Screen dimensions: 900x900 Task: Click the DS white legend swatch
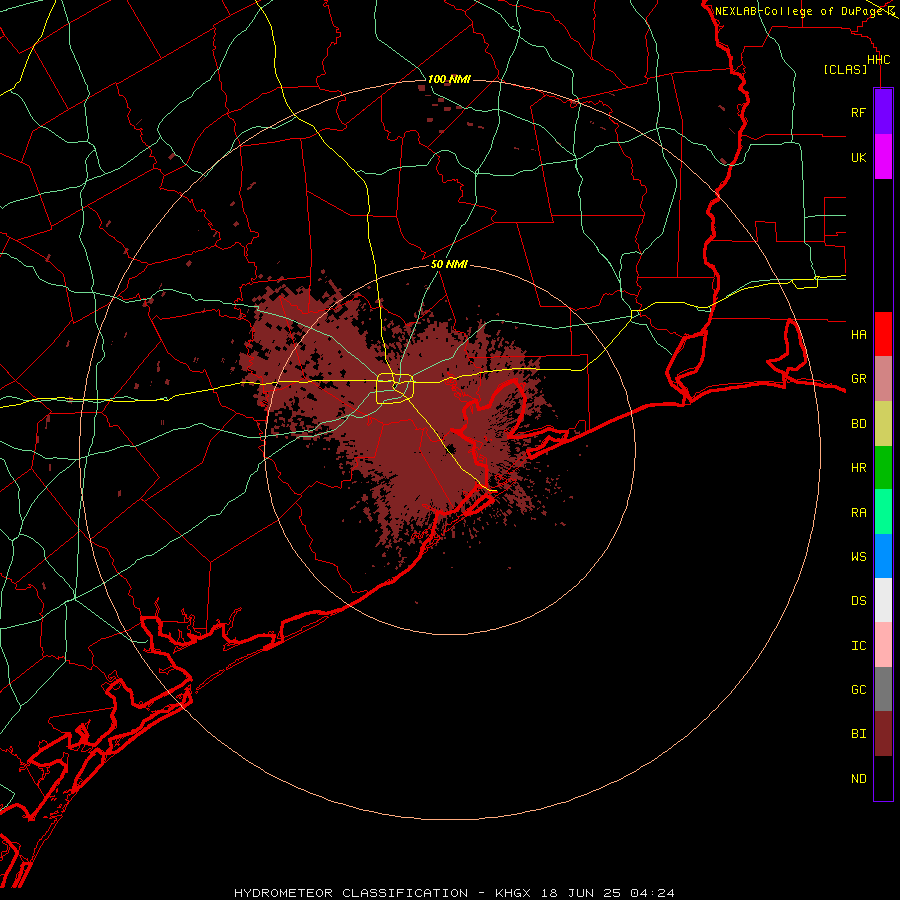883,600
